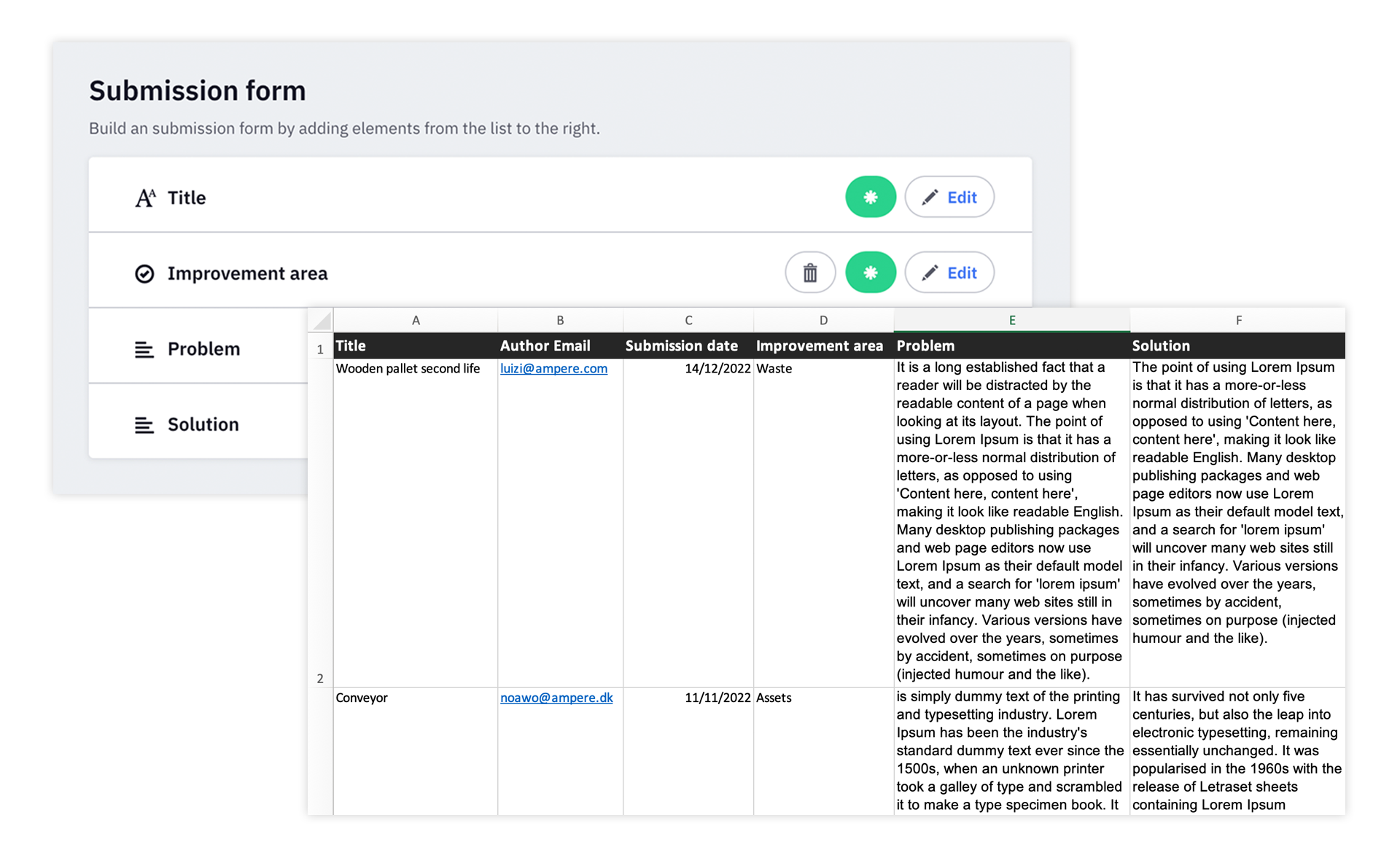
Task: Select spreadsheet column A header
Action: pos(416,320)
